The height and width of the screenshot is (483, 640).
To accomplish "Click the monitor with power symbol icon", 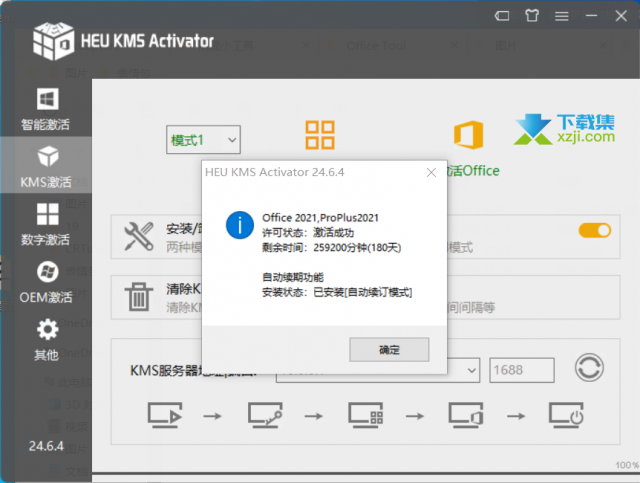I will tap(566, 414).
